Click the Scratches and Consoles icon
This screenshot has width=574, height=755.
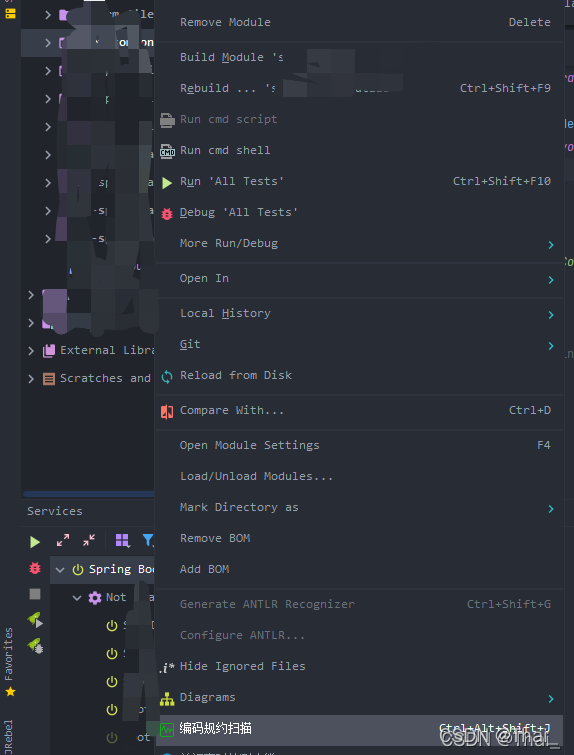pos(49,379)
